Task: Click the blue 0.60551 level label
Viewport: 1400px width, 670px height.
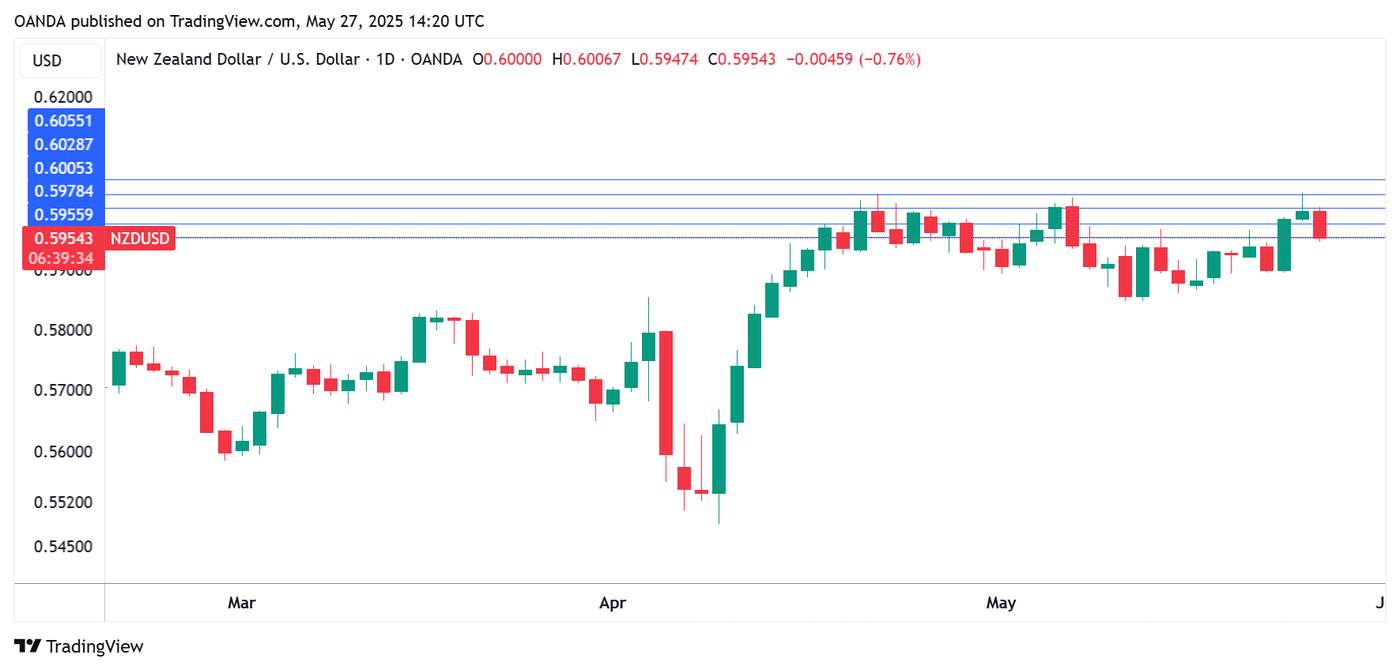Action: coord(63,120)
